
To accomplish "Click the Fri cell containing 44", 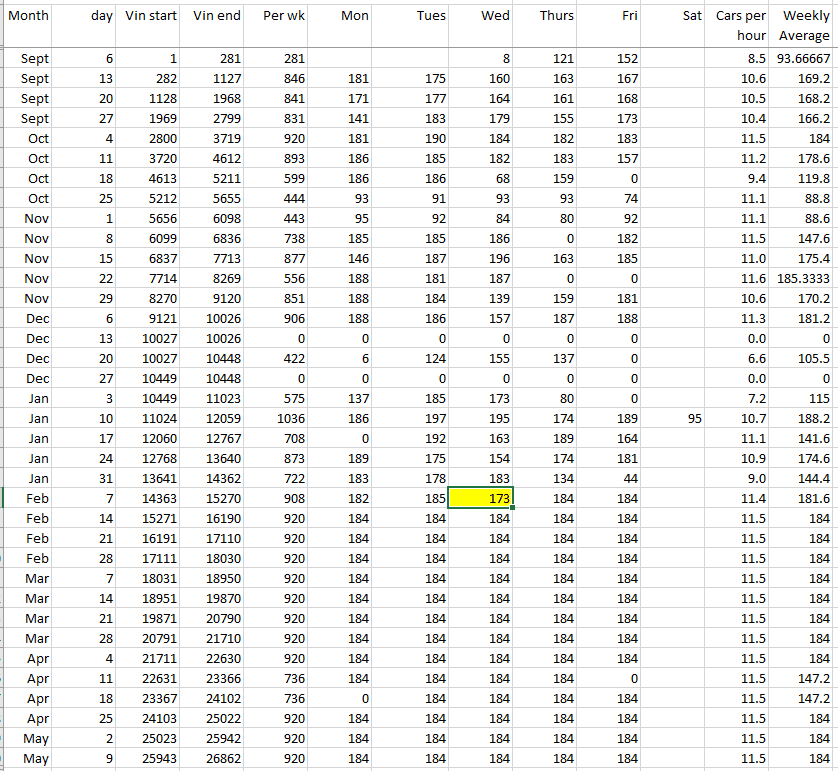I will coord(609,478).
